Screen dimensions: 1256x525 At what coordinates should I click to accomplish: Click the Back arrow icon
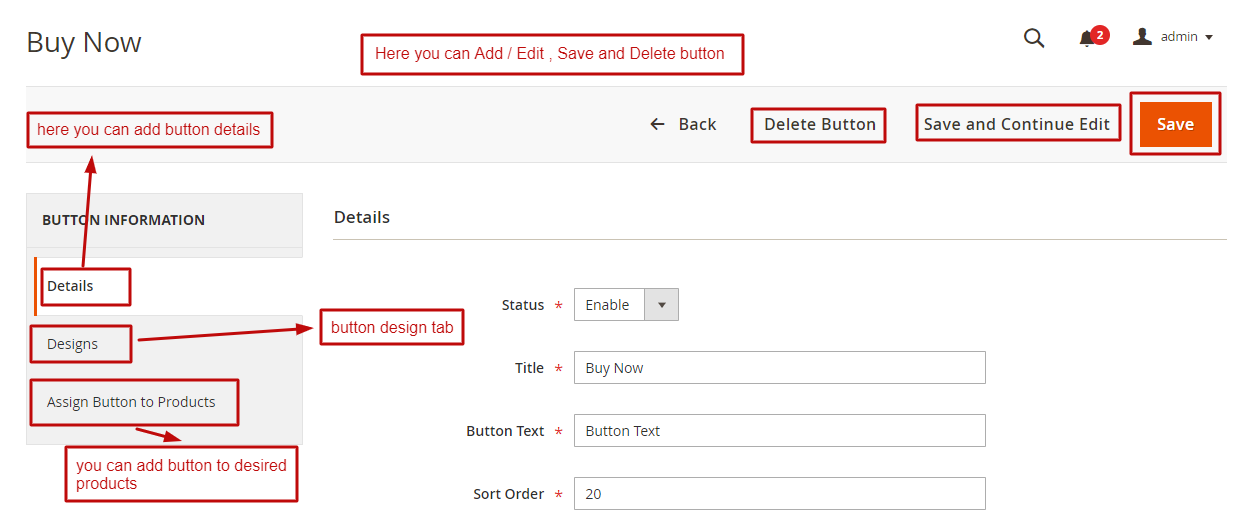tap(657, 124)
